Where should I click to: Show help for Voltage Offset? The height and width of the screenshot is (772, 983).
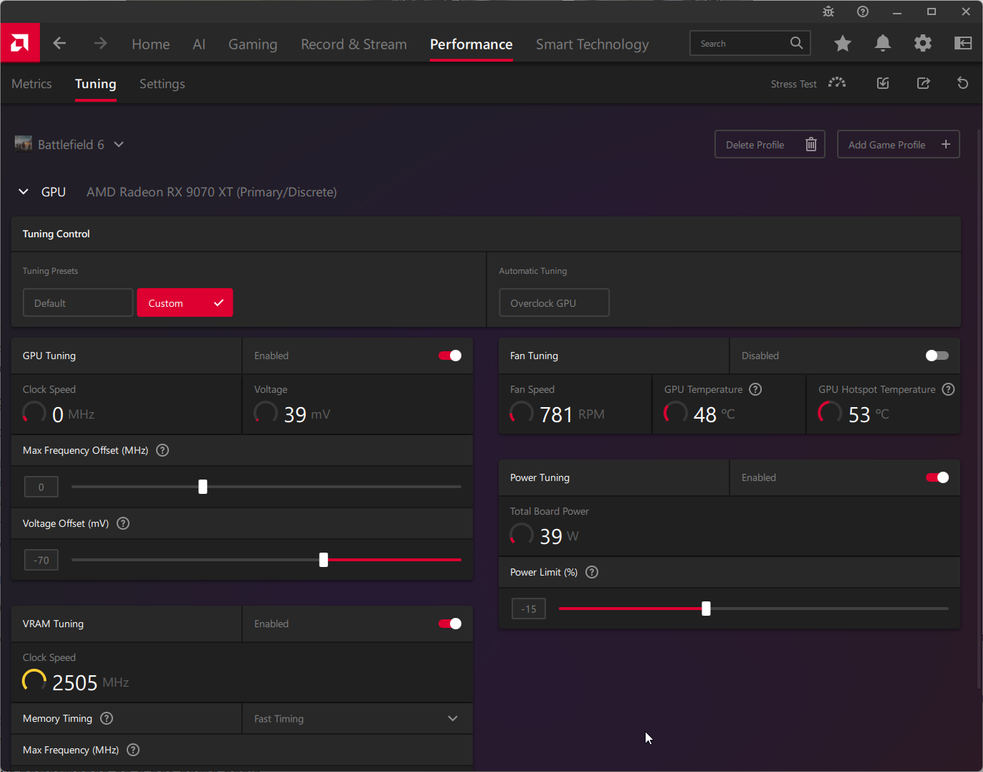(123, 523)
